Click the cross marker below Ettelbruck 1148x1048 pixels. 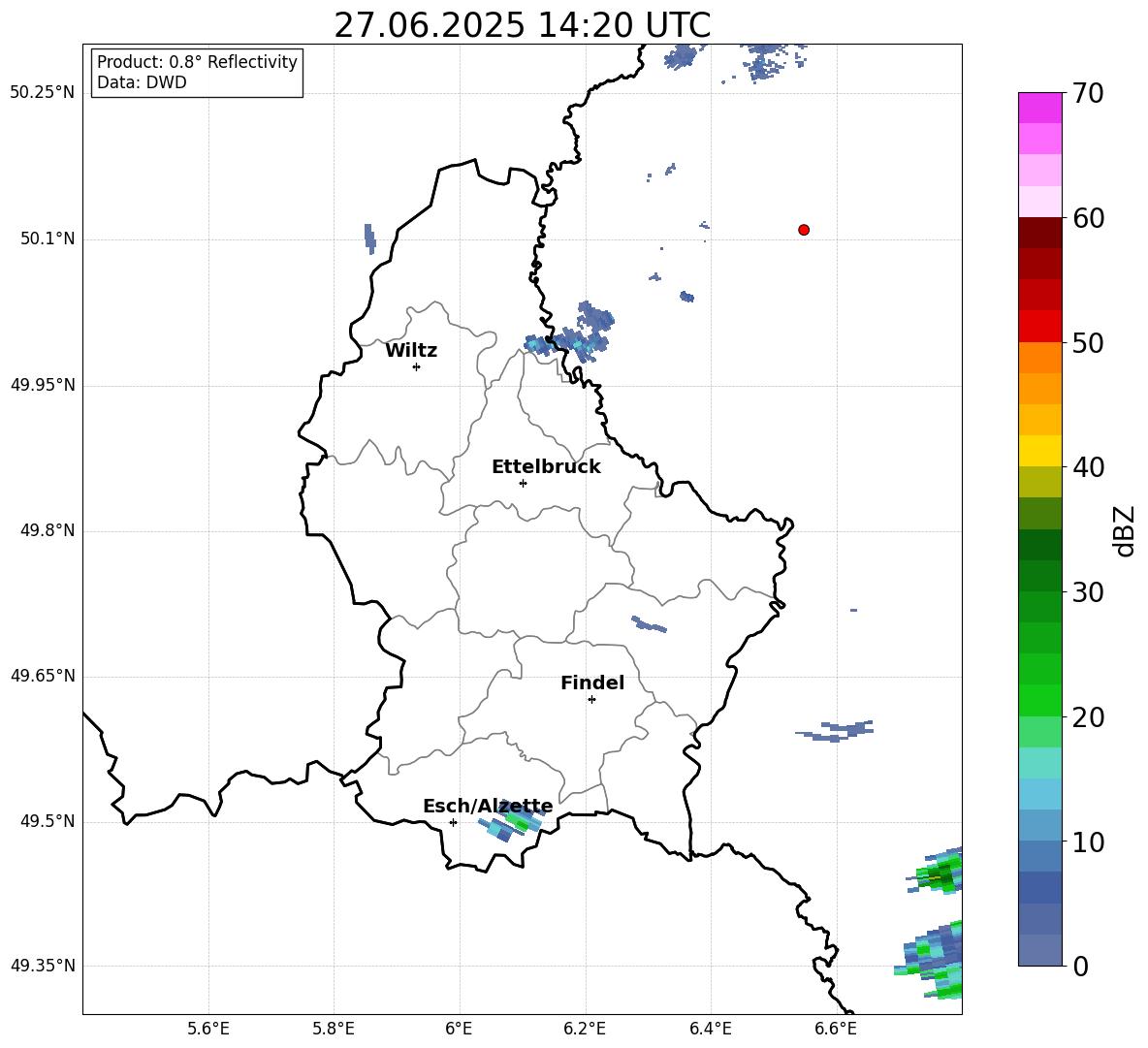pyautogui.click(x=523, y=483)
